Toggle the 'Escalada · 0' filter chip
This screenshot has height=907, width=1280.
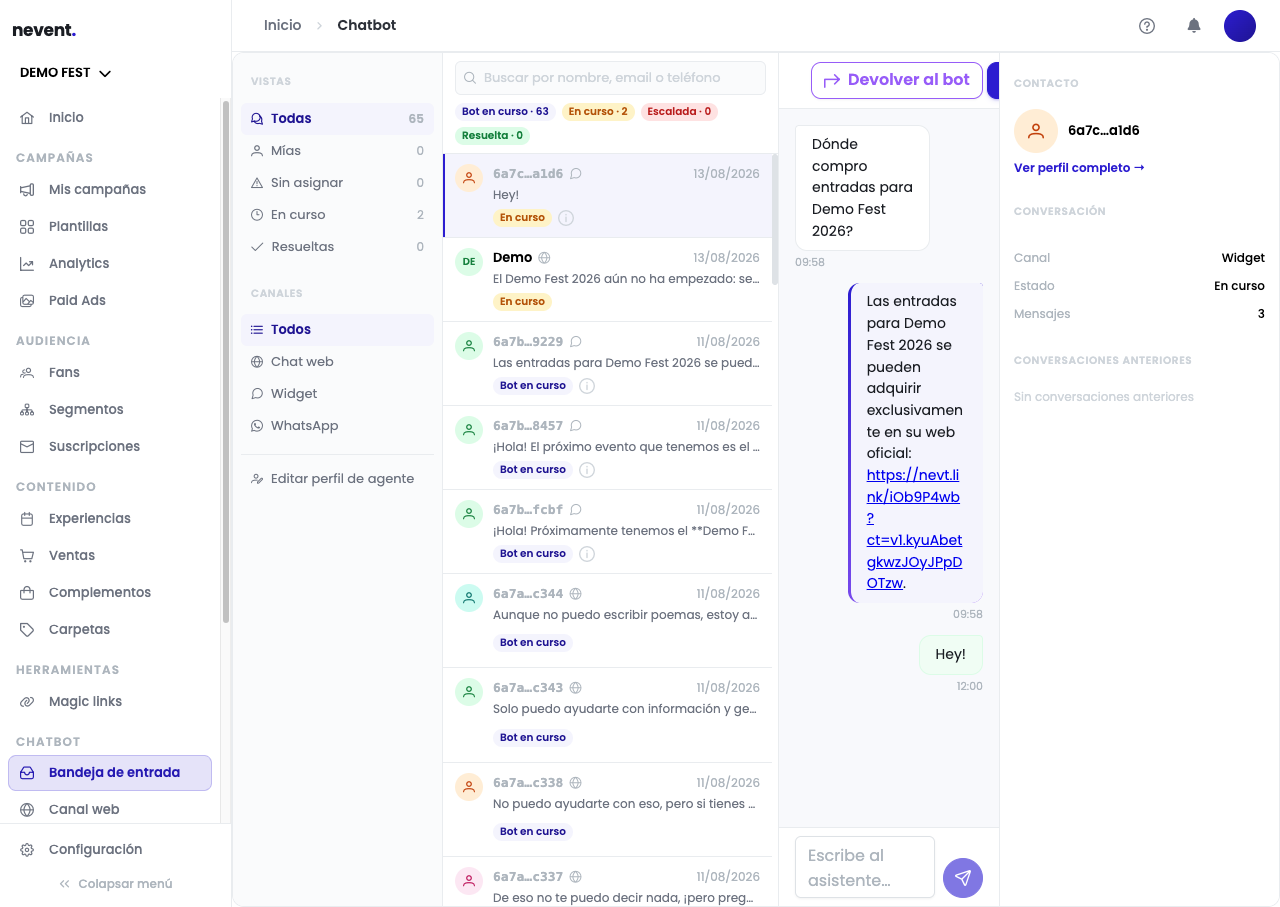(x=680, y=112)
